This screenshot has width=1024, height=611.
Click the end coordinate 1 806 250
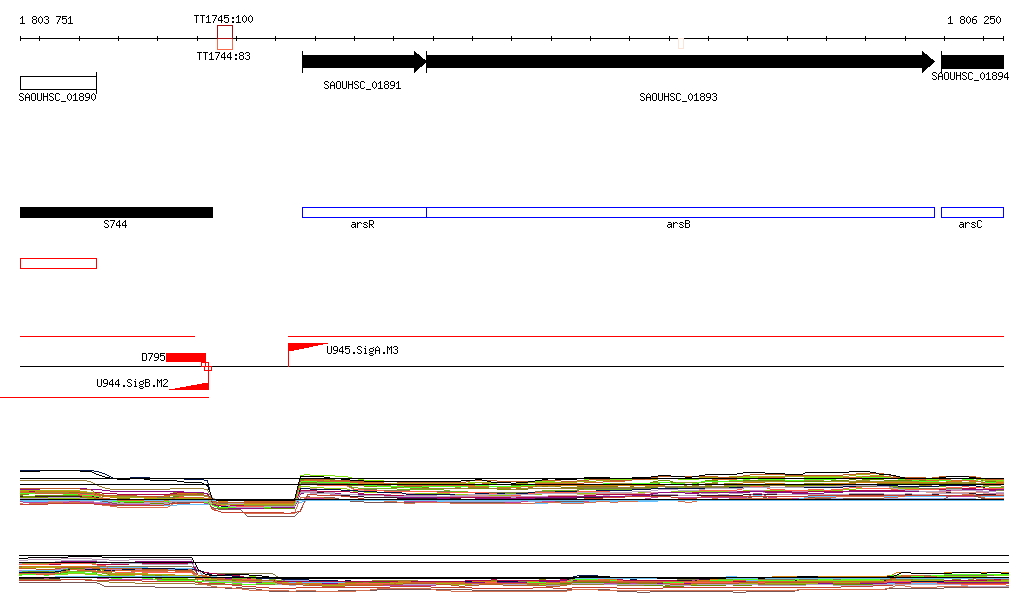click(974, 20)
